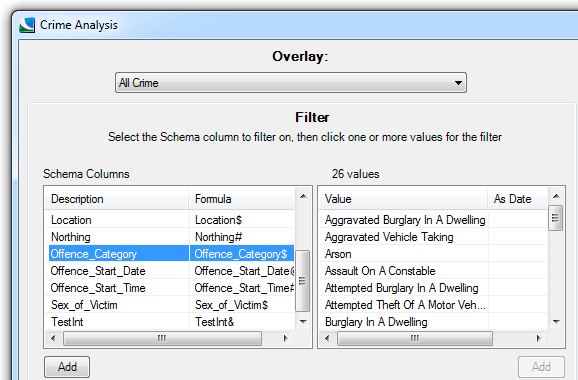Click up arrow of values list vertical scrollbar
This screenshot has width=578, height=380.
click(x=556, y=196)
